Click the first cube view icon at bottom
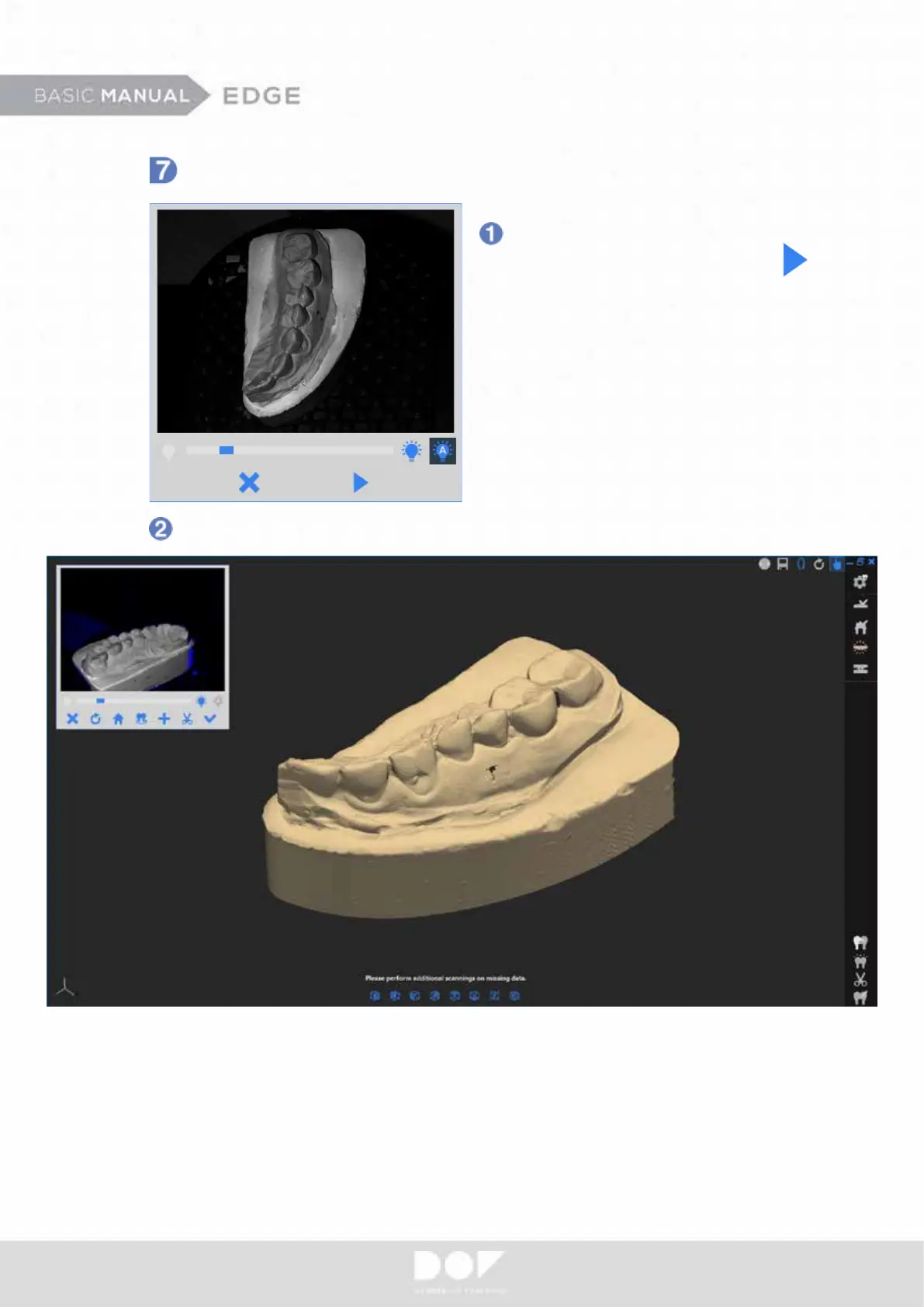This screenshot has width=924, height=1307. (375, 996)
